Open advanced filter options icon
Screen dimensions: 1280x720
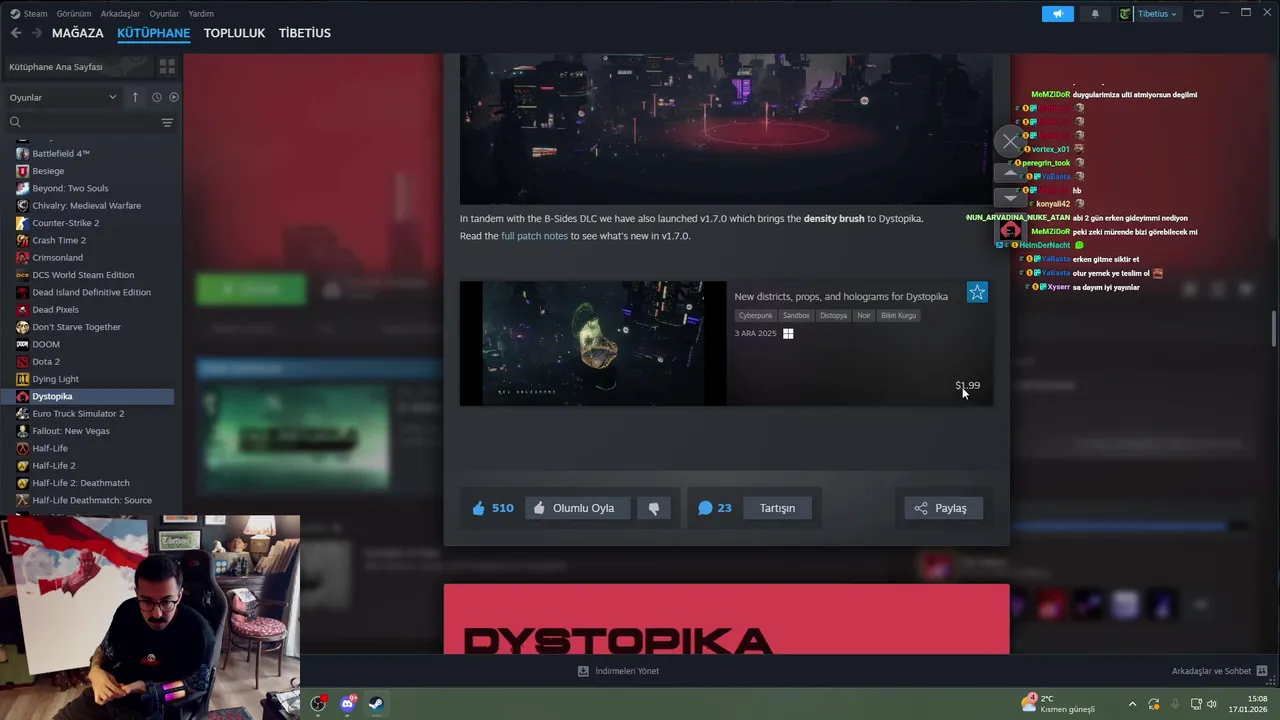(167, 122)
